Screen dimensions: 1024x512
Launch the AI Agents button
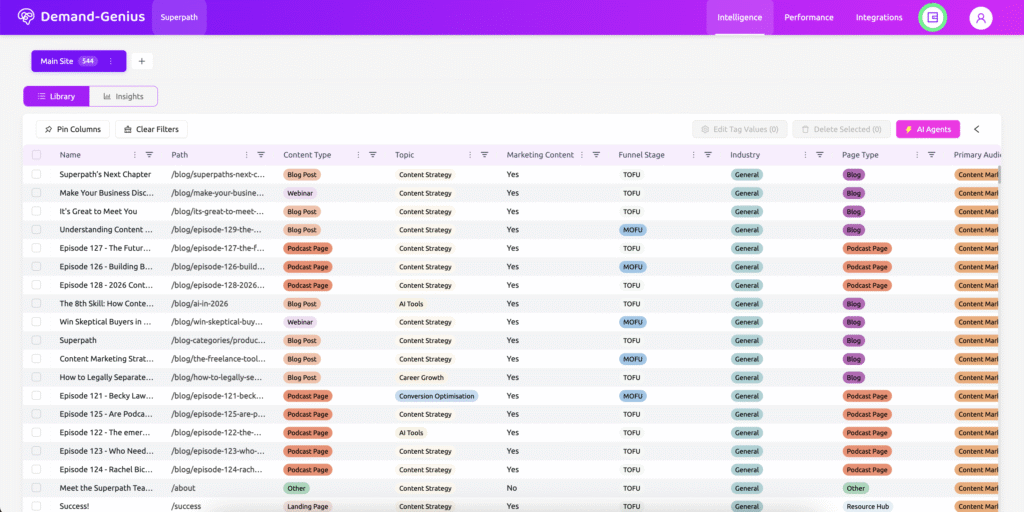tap(928, 129)
